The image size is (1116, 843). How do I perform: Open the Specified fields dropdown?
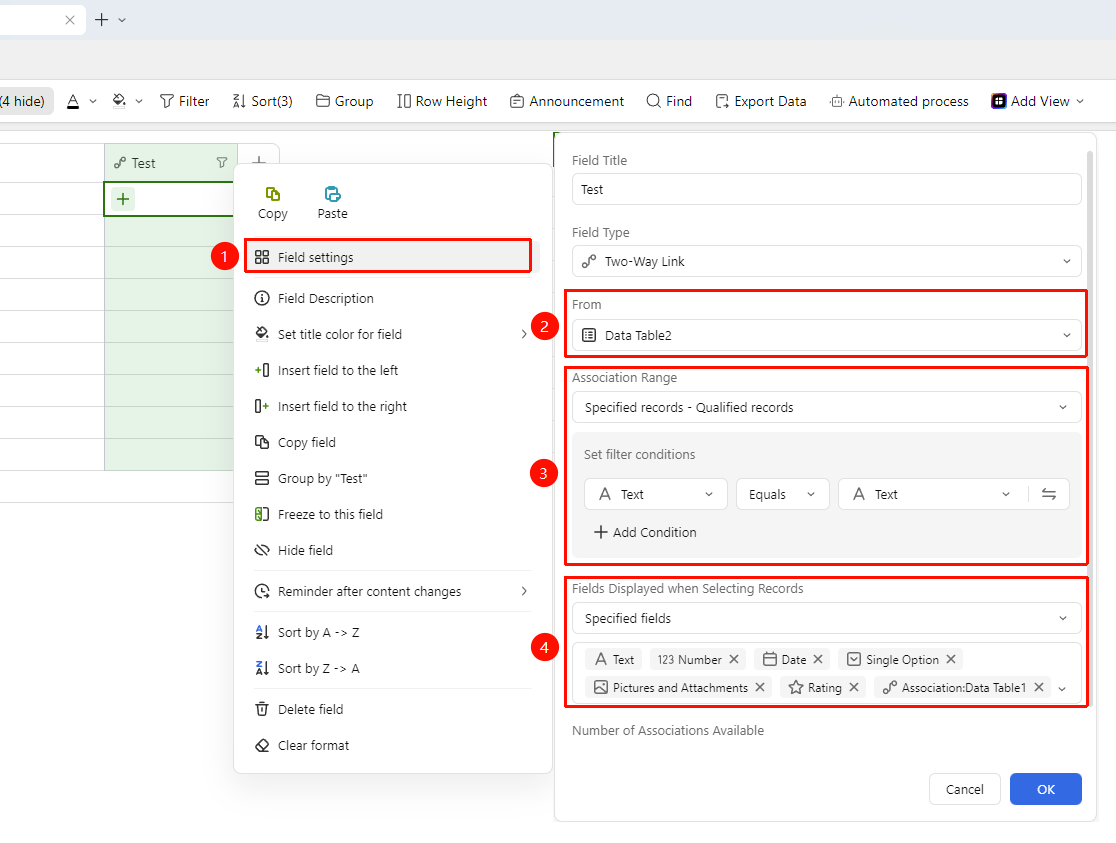click(x=826, y=618)
